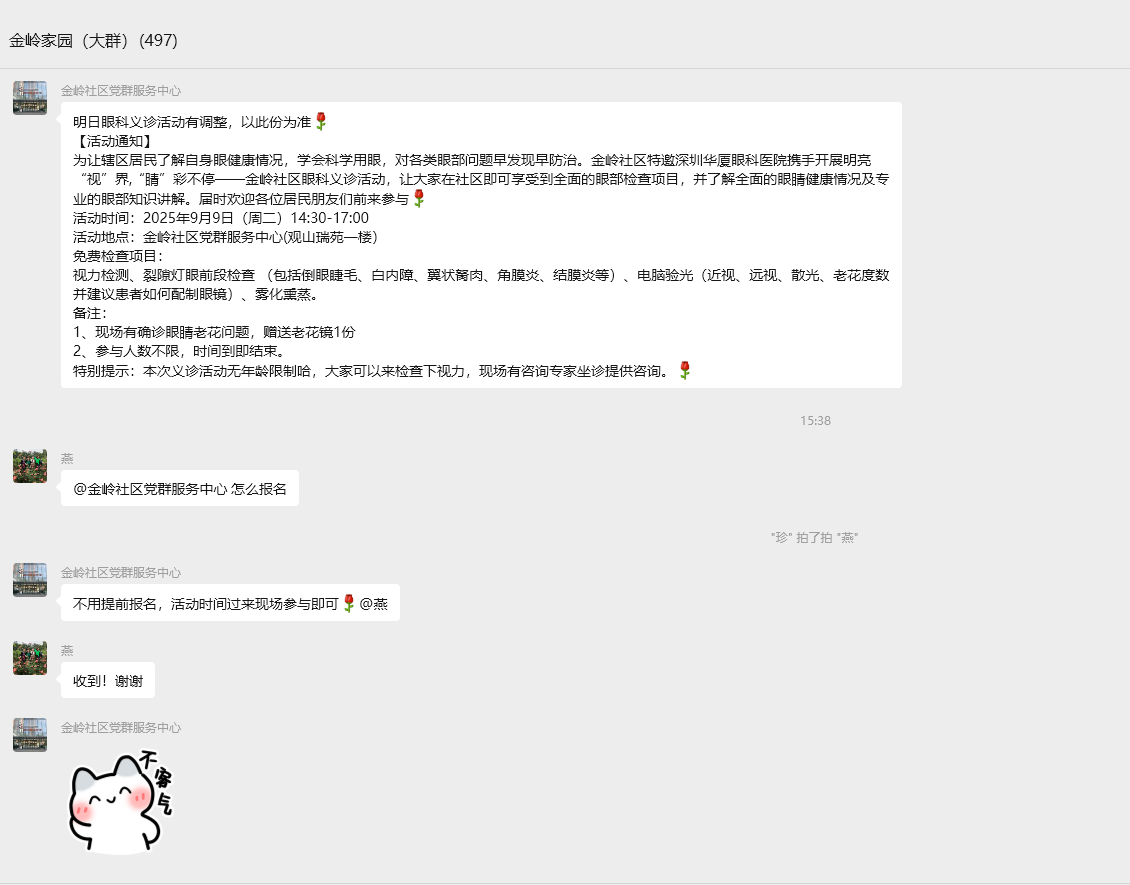Image resolution: width=1130 pixels, height=885 pixels.
Task: Click the avatar beside the cat sticker
Action: (30, 735)
